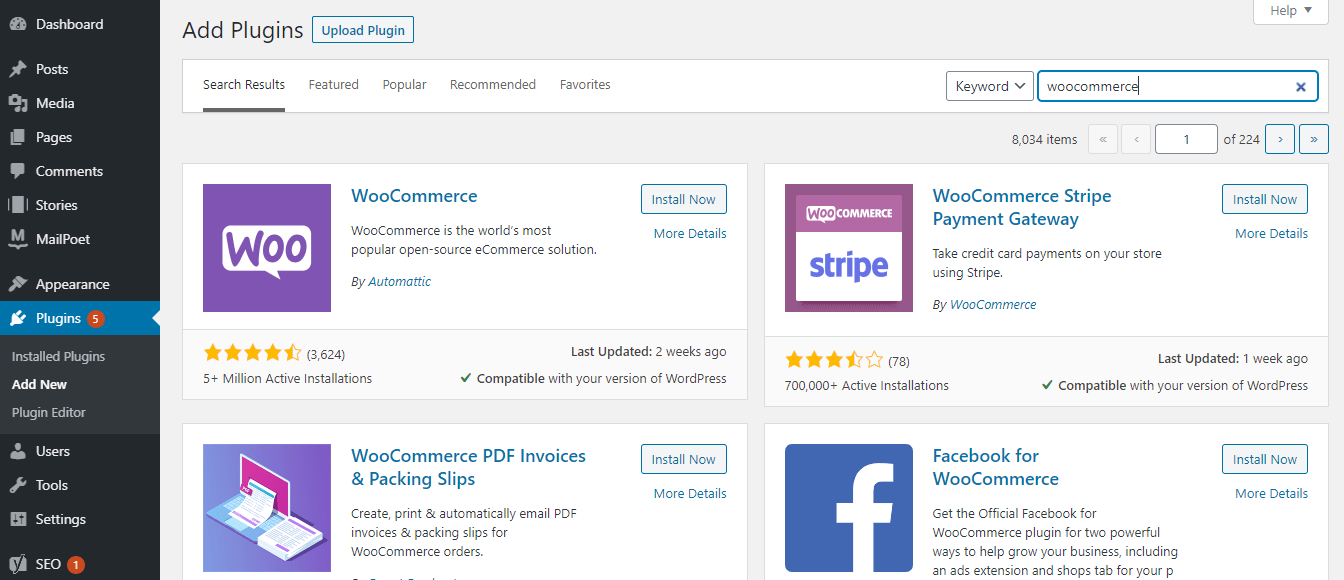
Task: Go to the next results page
Action: (x=1280, y=139)
